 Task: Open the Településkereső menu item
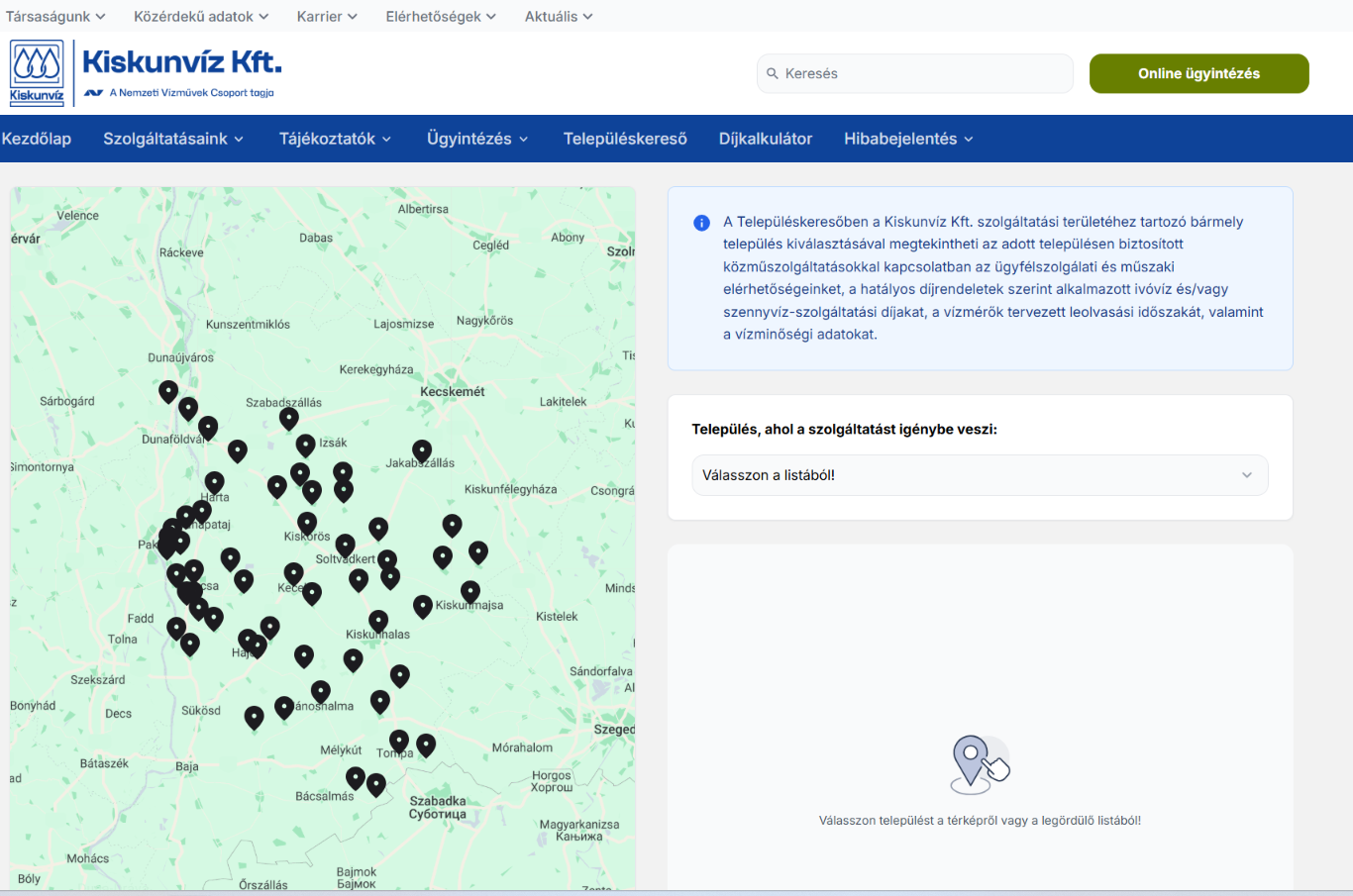click(625, 139)
